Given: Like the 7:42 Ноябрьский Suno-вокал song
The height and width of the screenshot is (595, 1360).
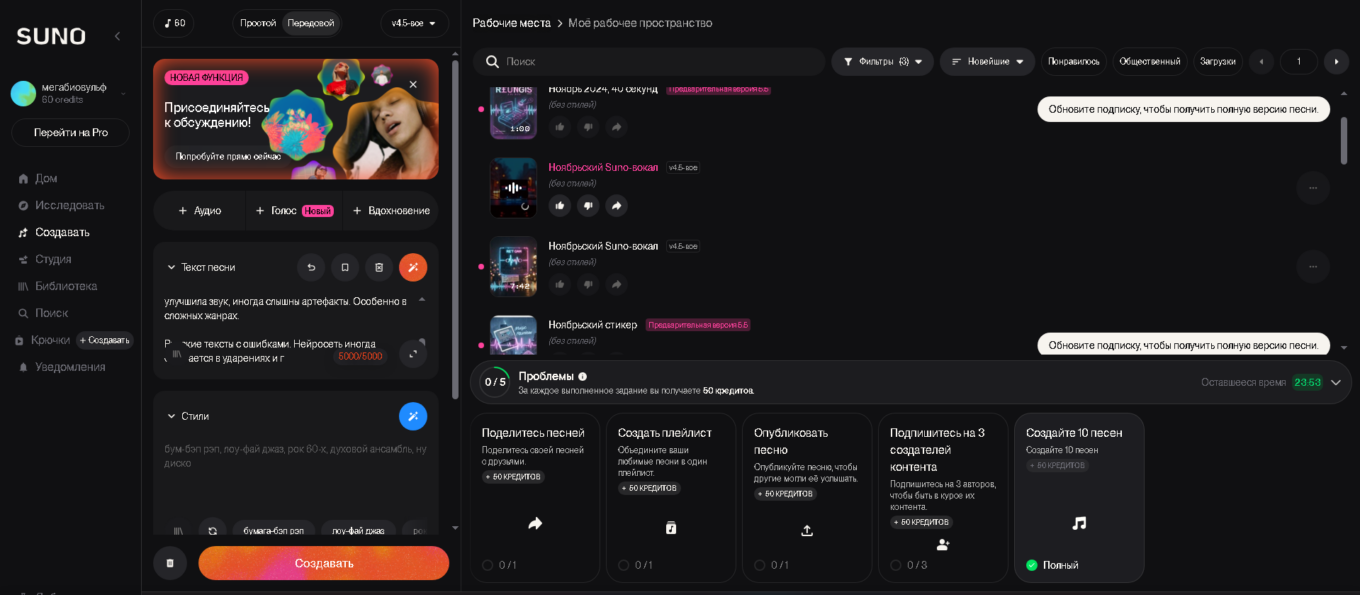Looking at the screenshot, I should (560, 284).
